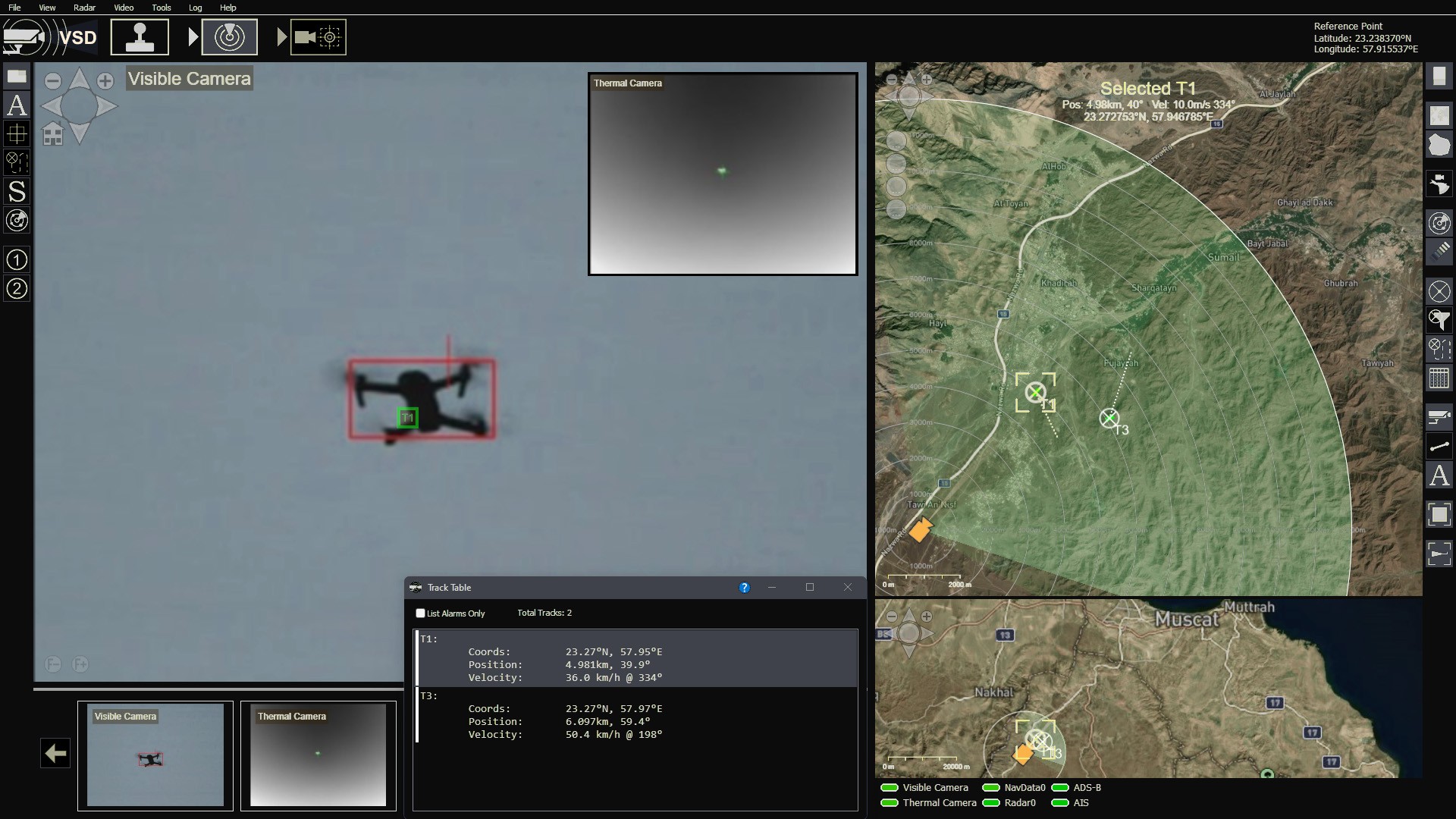Screen dimensions: 1456x819
Task: Click the help button in the Track Table
Action: (744, 587)
